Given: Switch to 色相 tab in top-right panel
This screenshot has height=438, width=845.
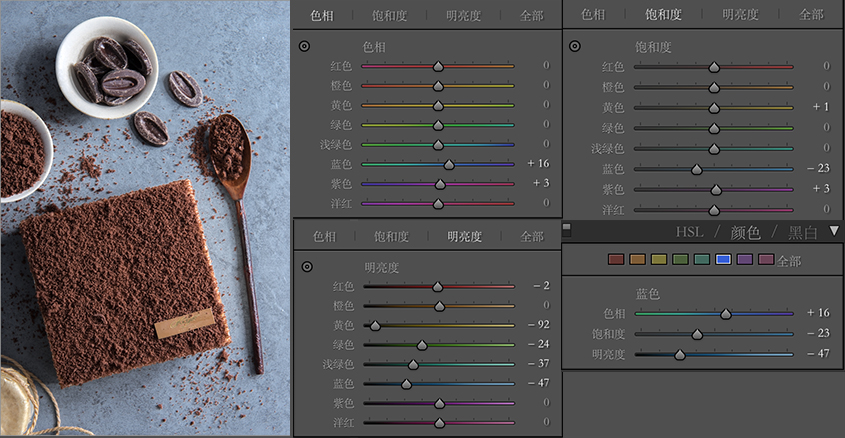Looking at the screenshot, I should 593,15.
